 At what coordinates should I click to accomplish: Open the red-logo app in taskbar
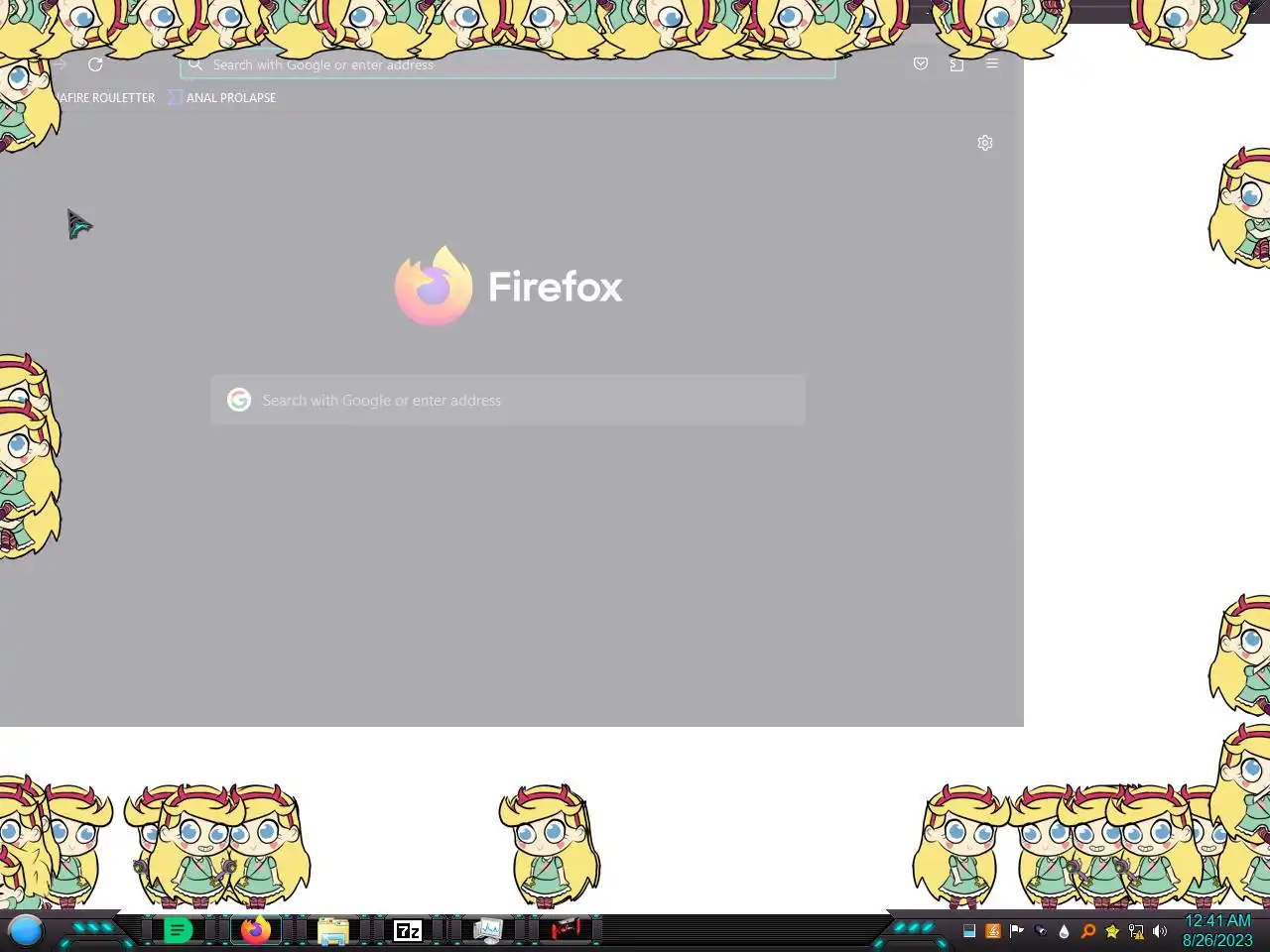point(566,930)
